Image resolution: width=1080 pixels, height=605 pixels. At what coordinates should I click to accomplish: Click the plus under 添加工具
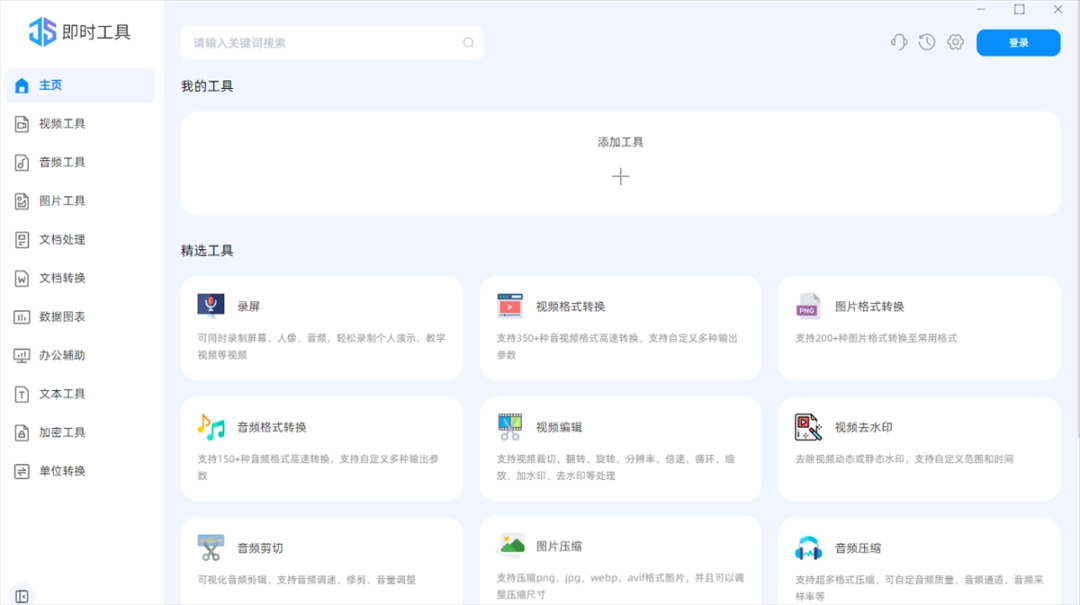(621, 176)
